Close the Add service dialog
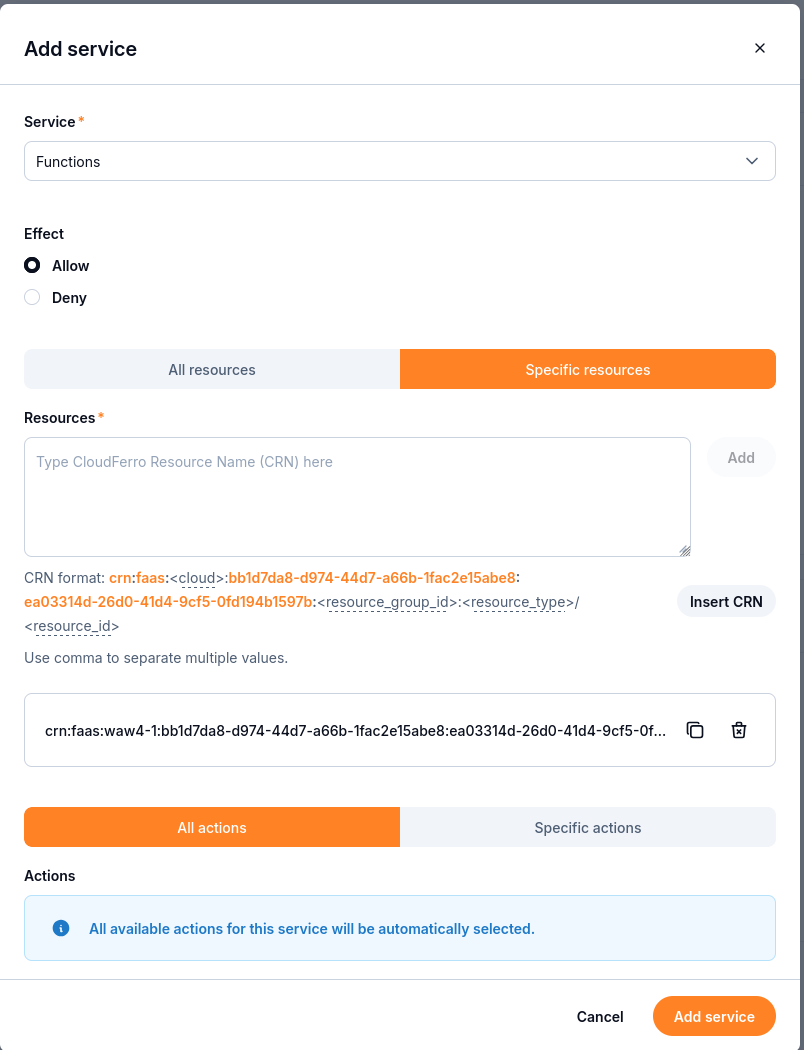This screenshot has height=1050, width=804. [759, 48]
